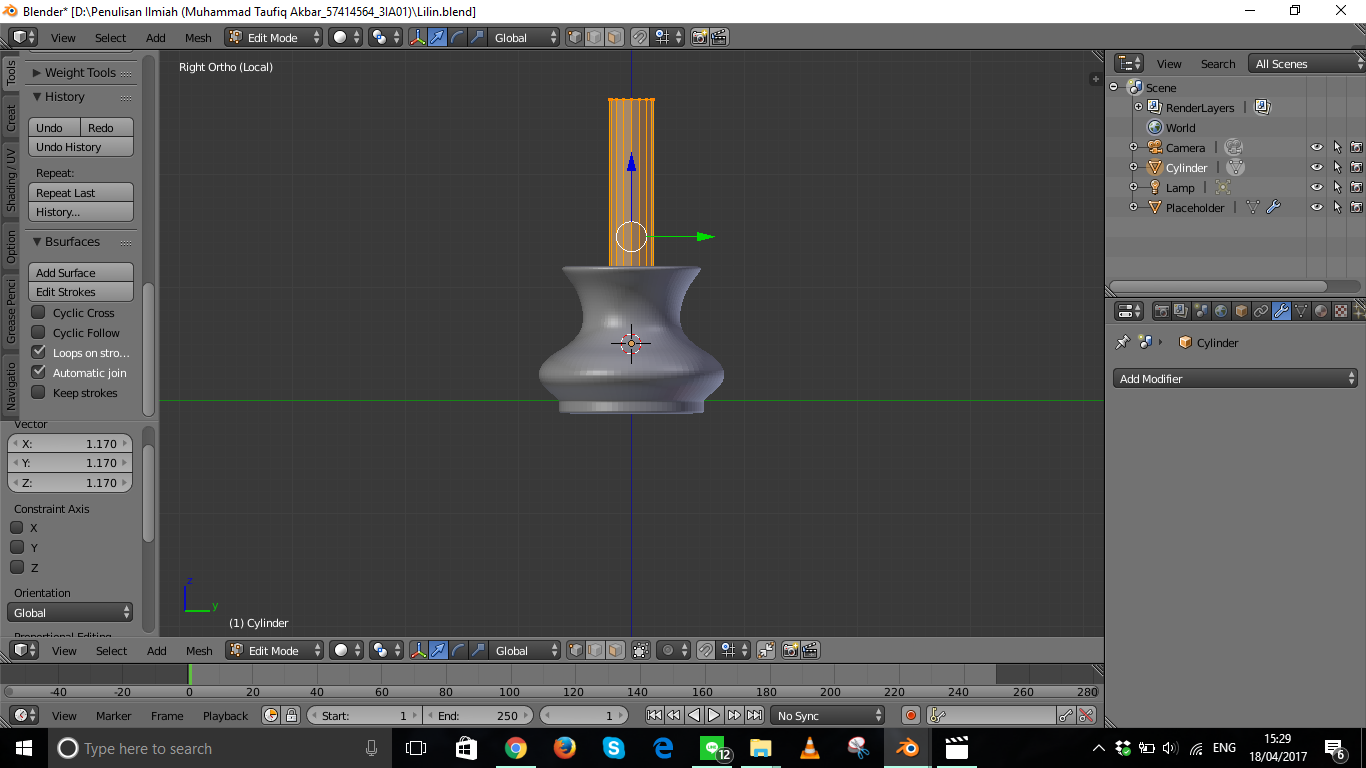This screenshot has height=768, width=1366.
Task: Open the No Sync dropdown
Action: 828,715
